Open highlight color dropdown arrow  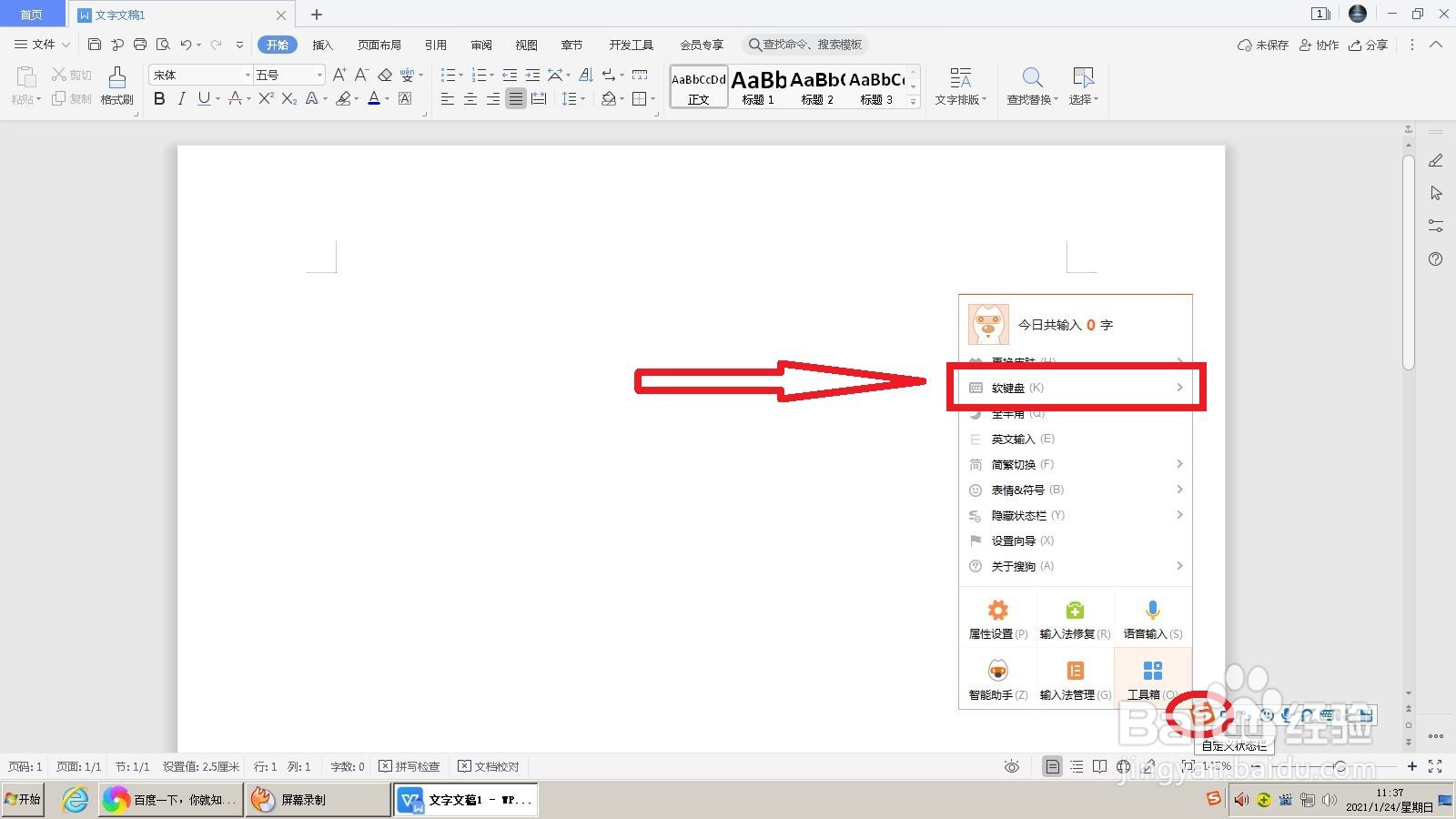356,98
